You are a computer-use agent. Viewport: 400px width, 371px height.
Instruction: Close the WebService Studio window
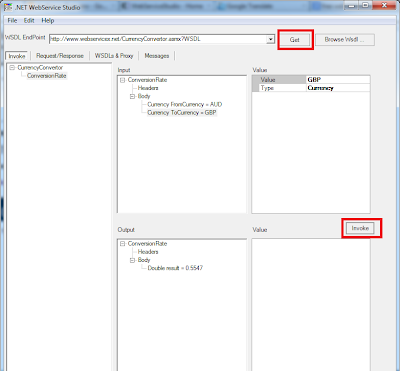(x=384, y=5)
